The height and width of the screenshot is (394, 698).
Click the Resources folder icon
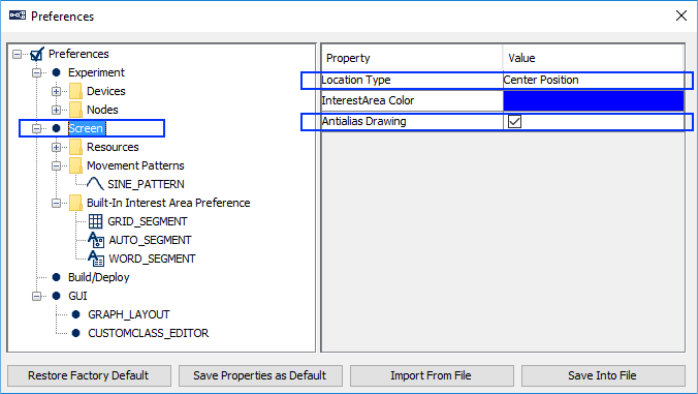click(76, 147)
